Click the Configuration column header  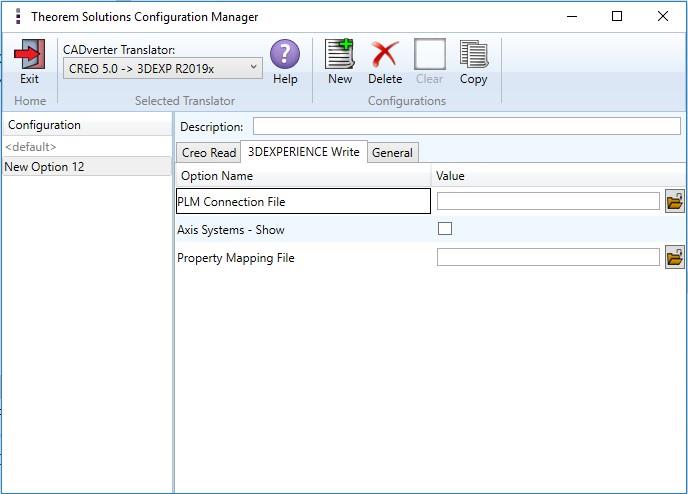pyautogui.click(x=86, y=125)
